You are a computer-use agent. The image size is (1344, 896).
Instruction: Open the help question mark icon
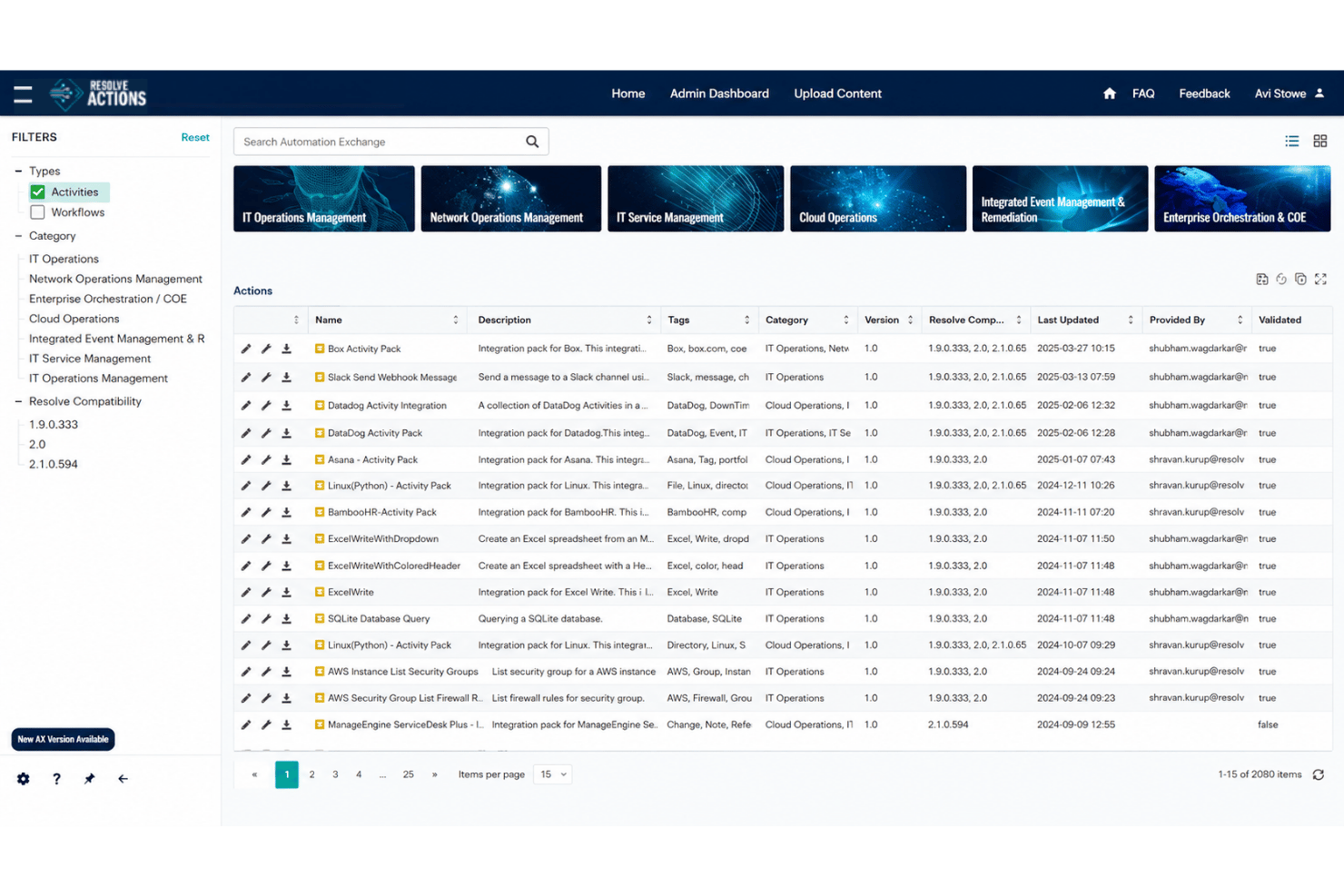pyautogui.click(x=56, y=779)
